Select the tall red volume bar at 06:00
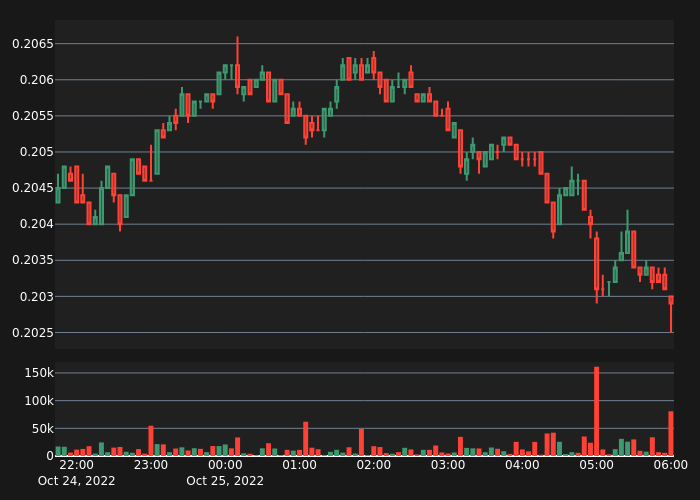 [671, 433]
